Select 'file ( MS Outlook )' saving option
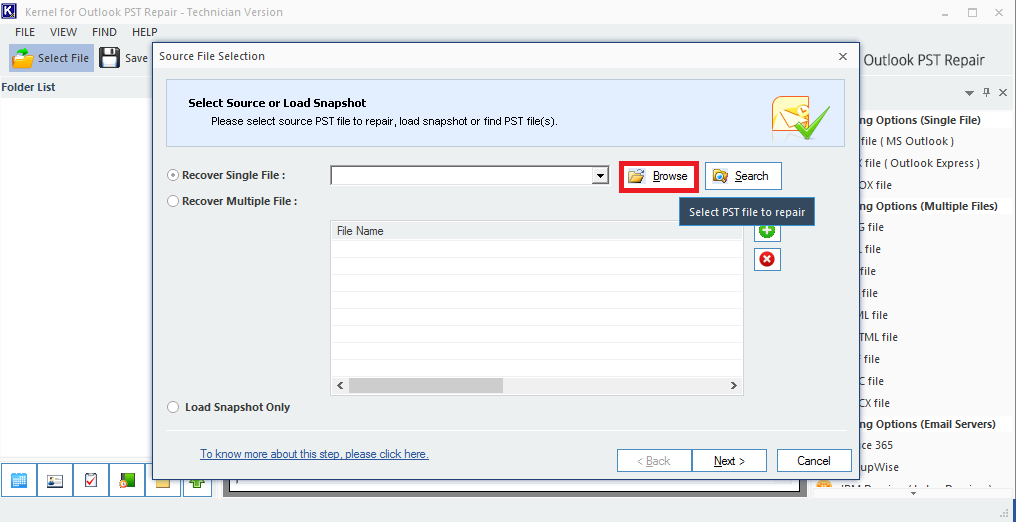The width and height of the screenshot is (1016, 522). point(907,141)
